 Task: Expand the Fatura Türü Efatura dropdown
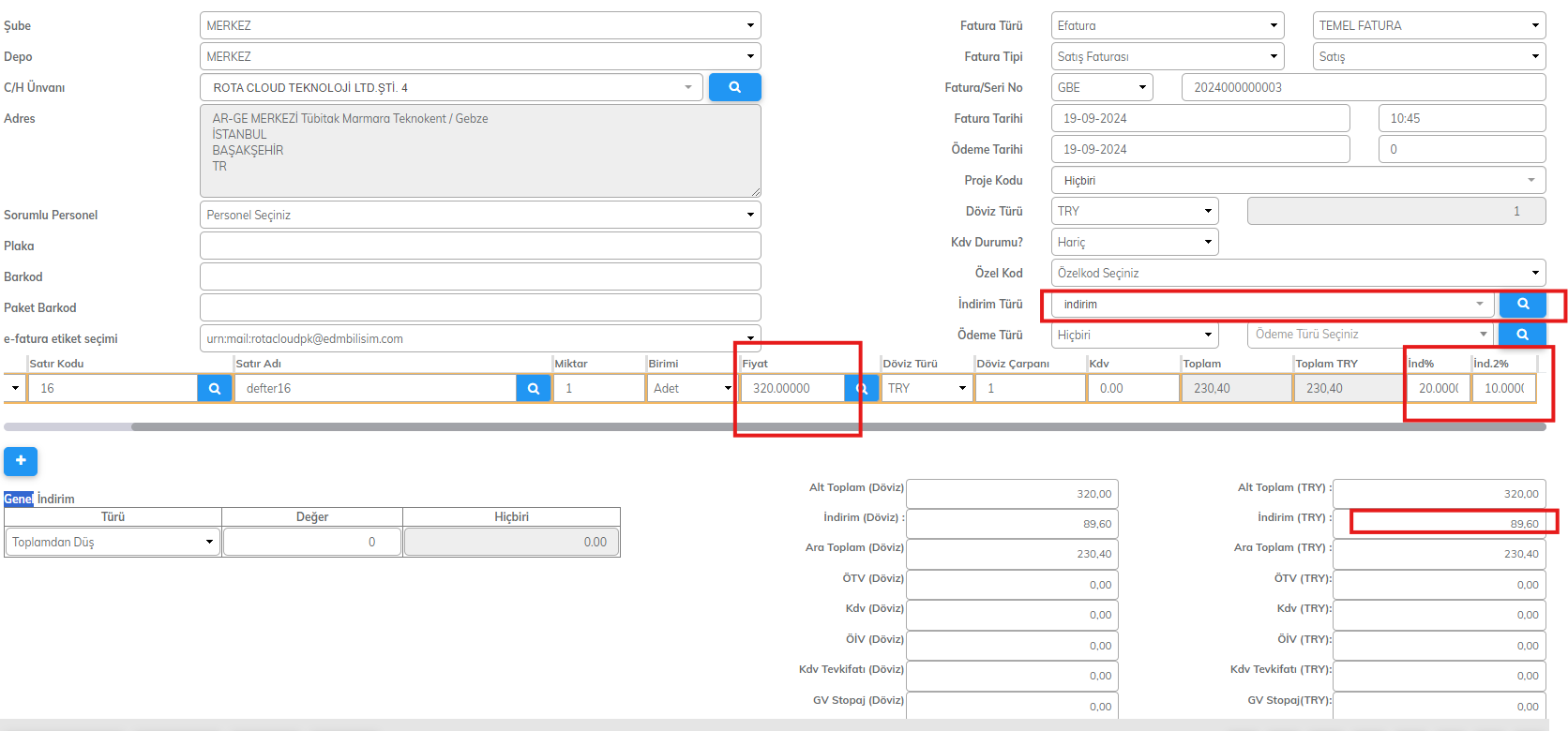click(1167, 25)
